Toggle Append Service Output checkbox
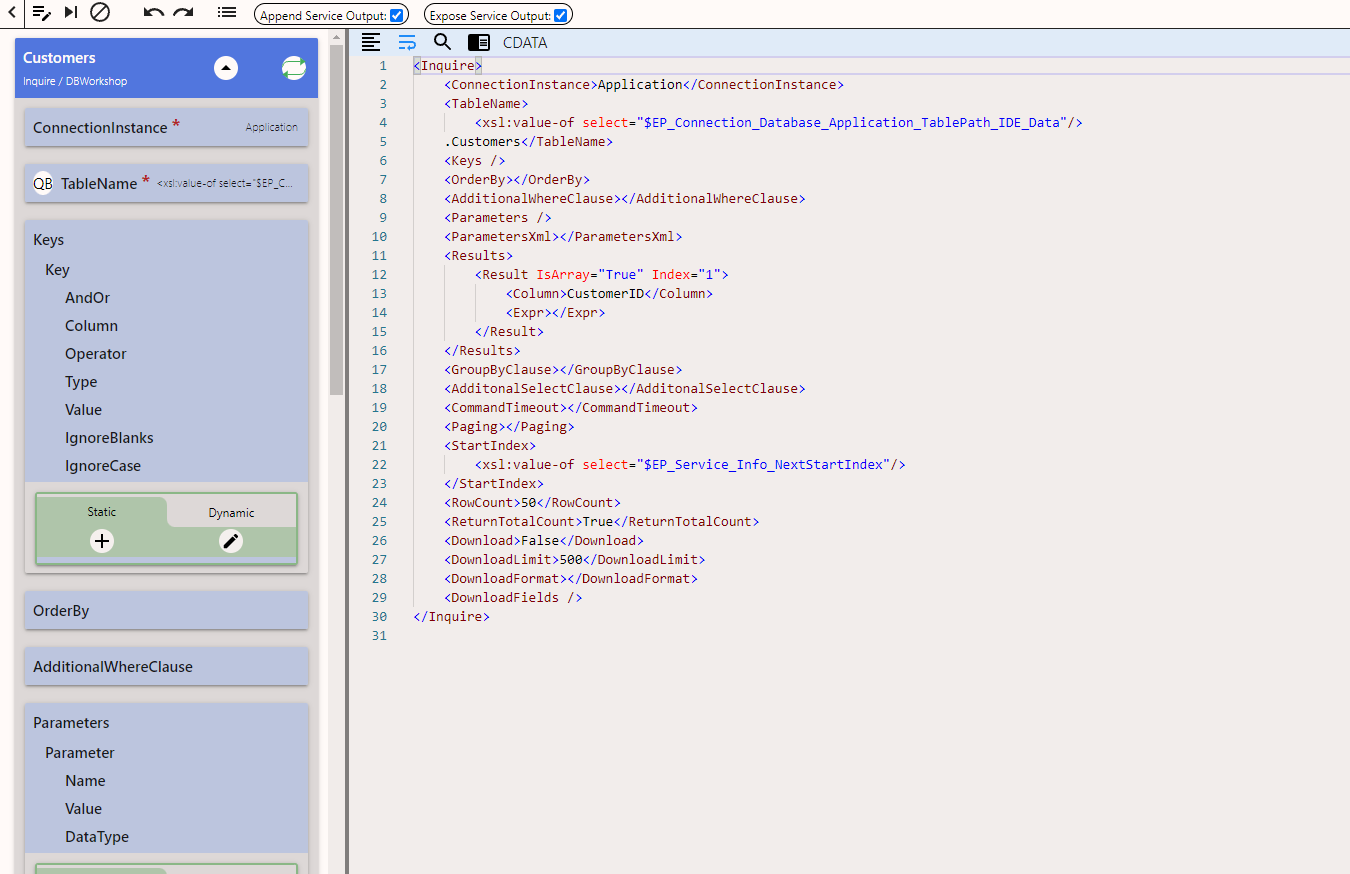Viewport: 1350px width, 874px height. 397,15
